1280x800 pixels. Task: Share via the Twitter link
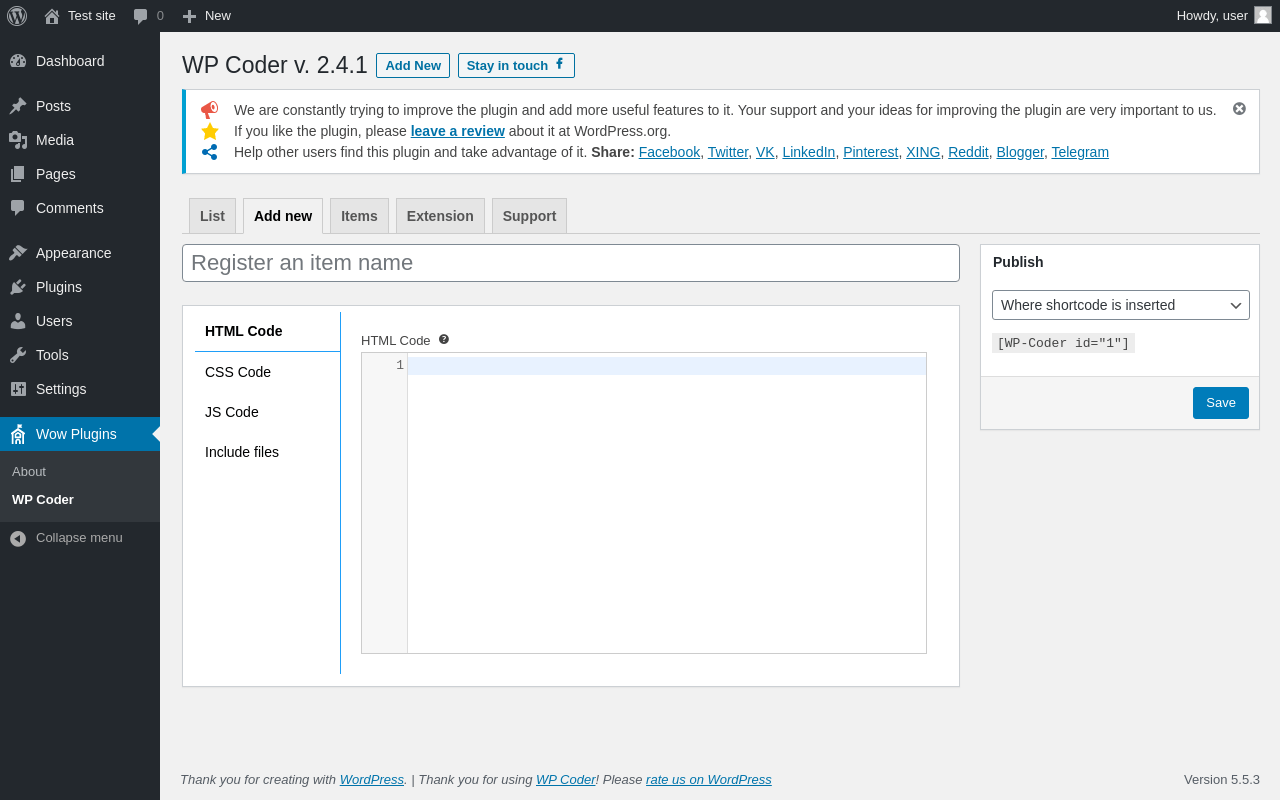coord(728,152)
